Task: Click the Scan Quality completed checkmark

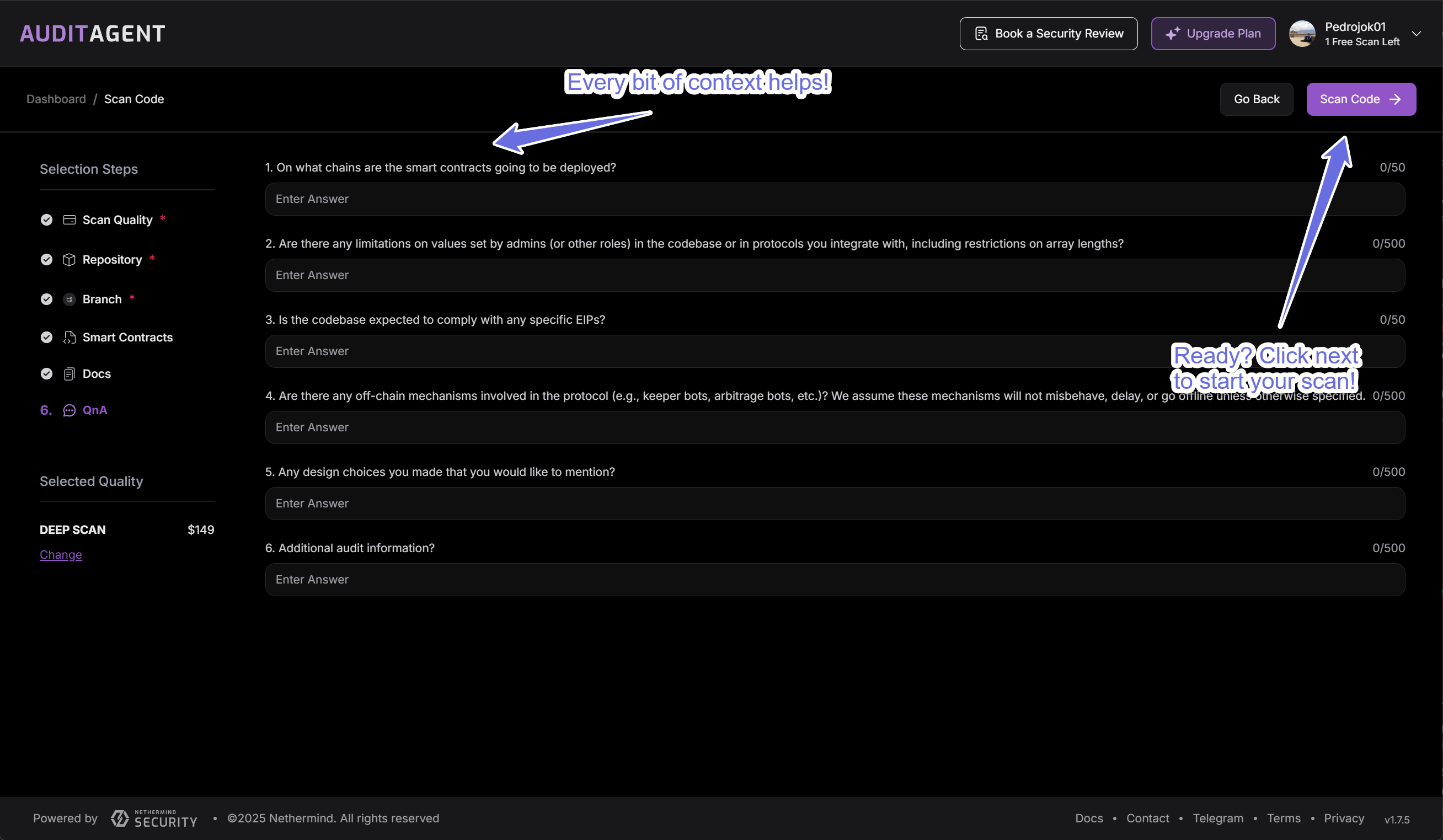Action: [46, 220]
